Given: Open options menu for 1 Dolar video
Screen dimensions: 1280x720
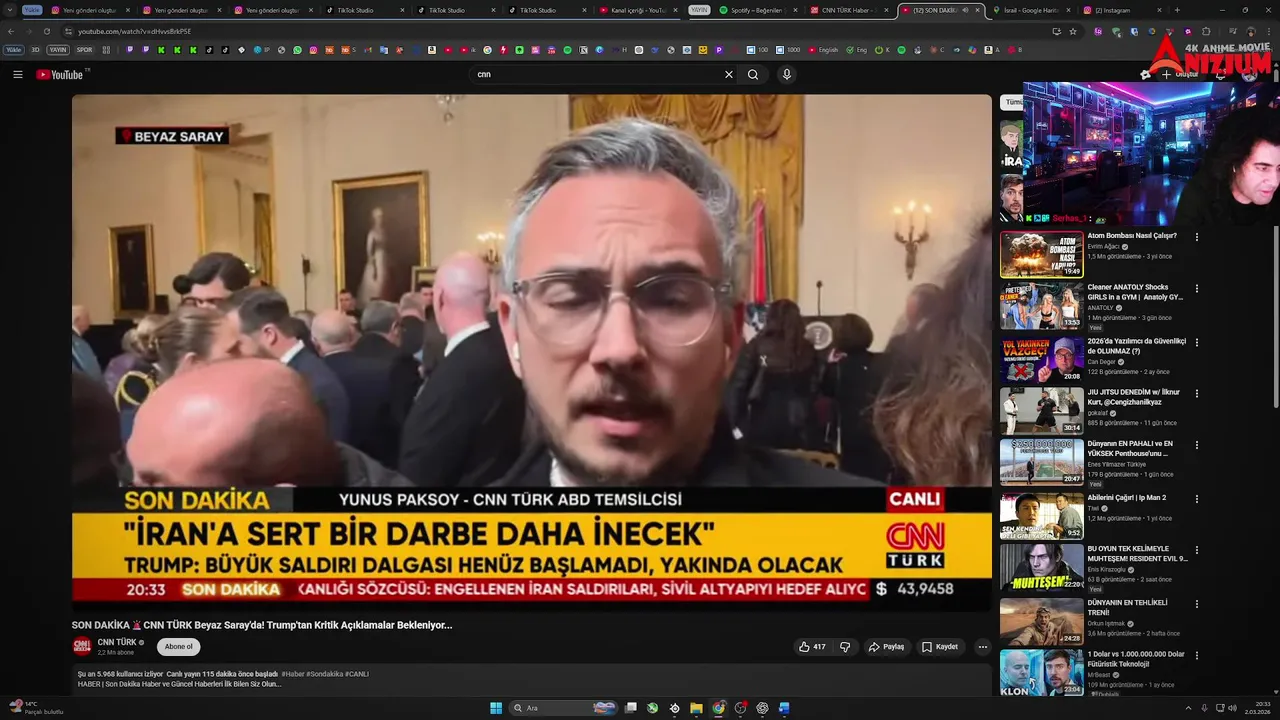Looking at the screenshot, I should pos(1196,655).
